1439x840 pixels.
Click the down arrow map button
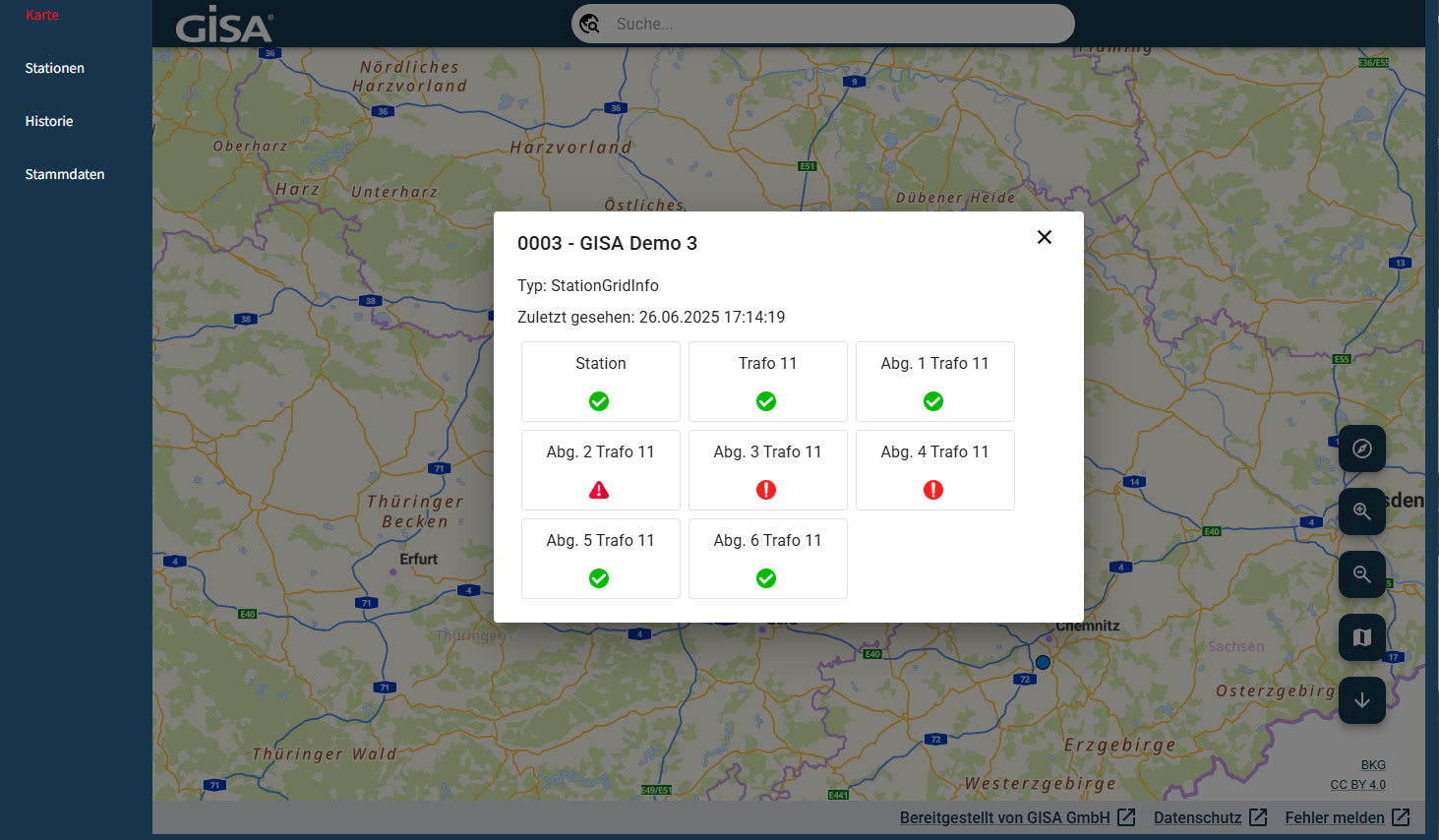click(1361, 700)
